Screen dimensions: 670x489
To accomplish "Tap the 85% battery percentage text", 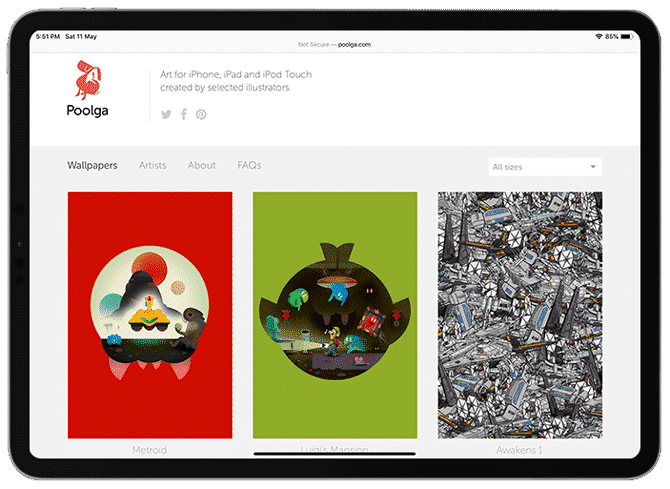I will pos(611,37).
